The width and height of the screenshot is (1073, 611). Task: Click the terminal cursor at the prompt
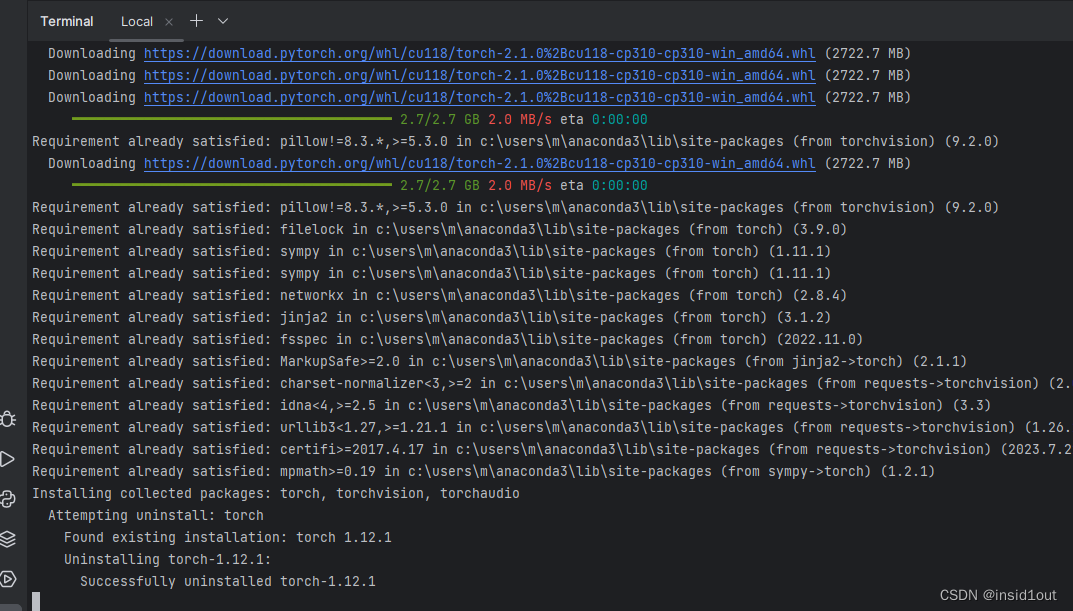tap(37, 600)
